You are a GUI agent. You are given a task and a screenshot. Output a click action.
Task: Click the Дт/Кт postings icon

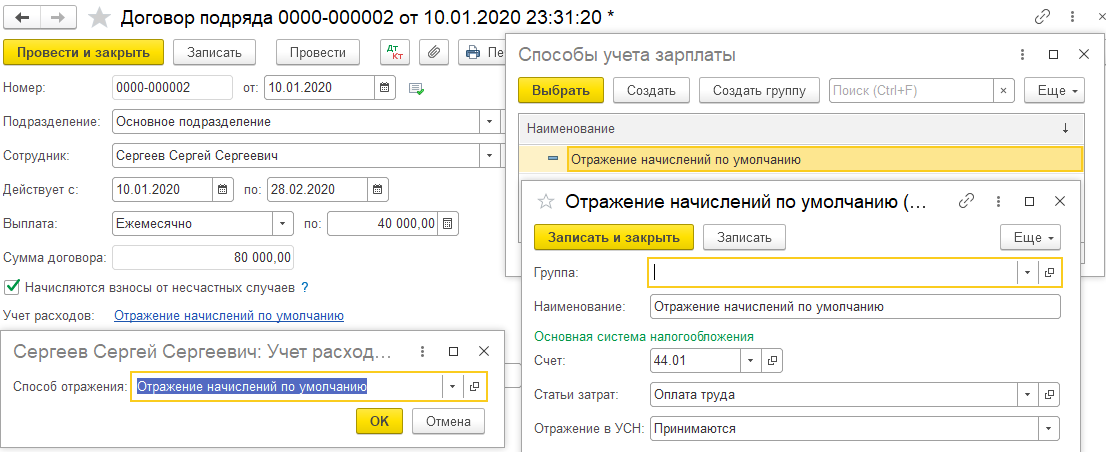[x=395, y=53]
